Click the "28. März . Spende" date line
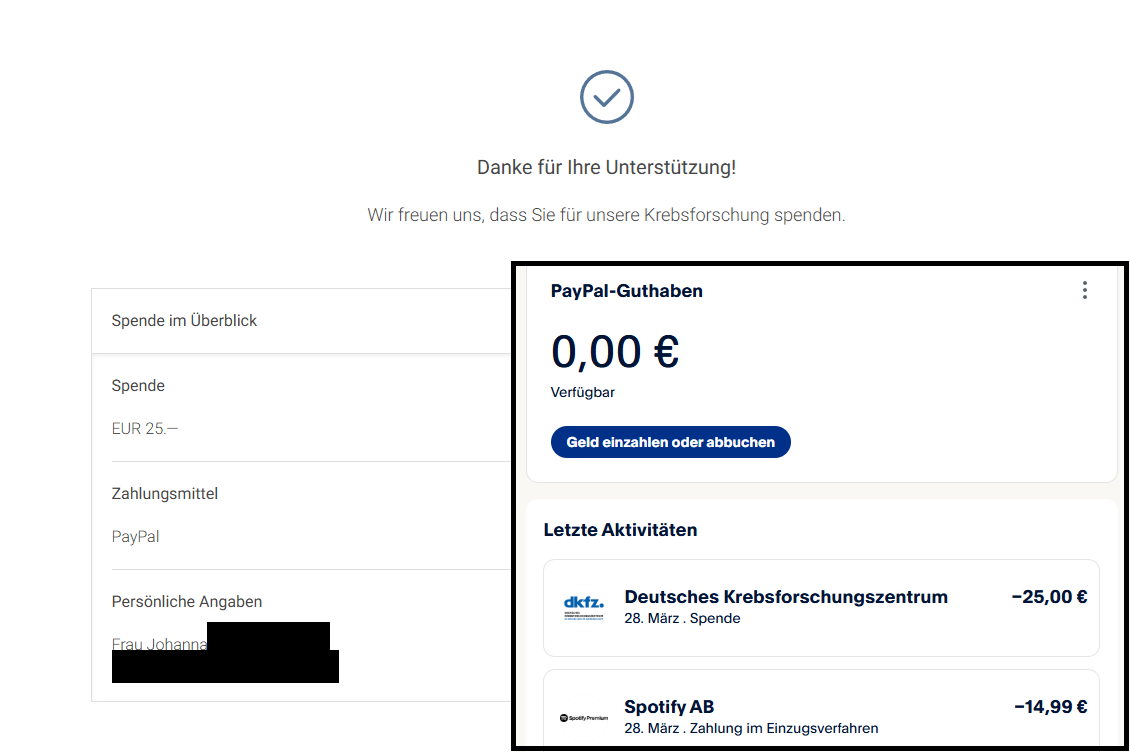1130x752 pixels. coord(682,619)
